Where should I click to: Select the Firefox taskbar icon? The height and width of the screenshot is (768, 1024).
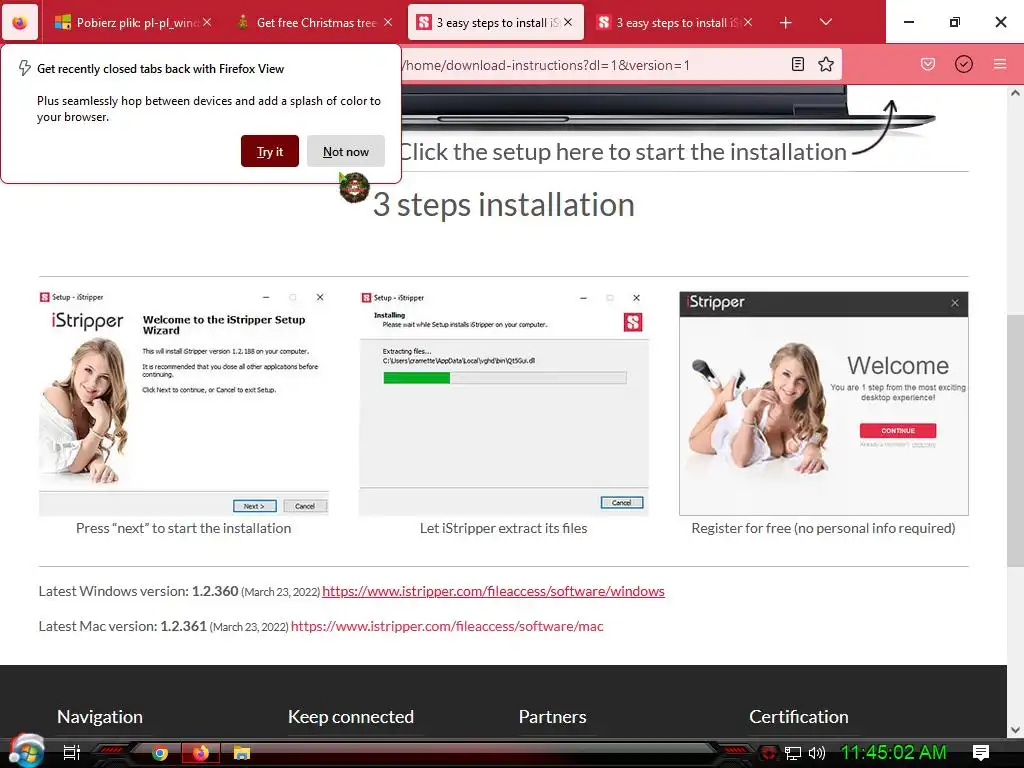click(x=200, y=753)
